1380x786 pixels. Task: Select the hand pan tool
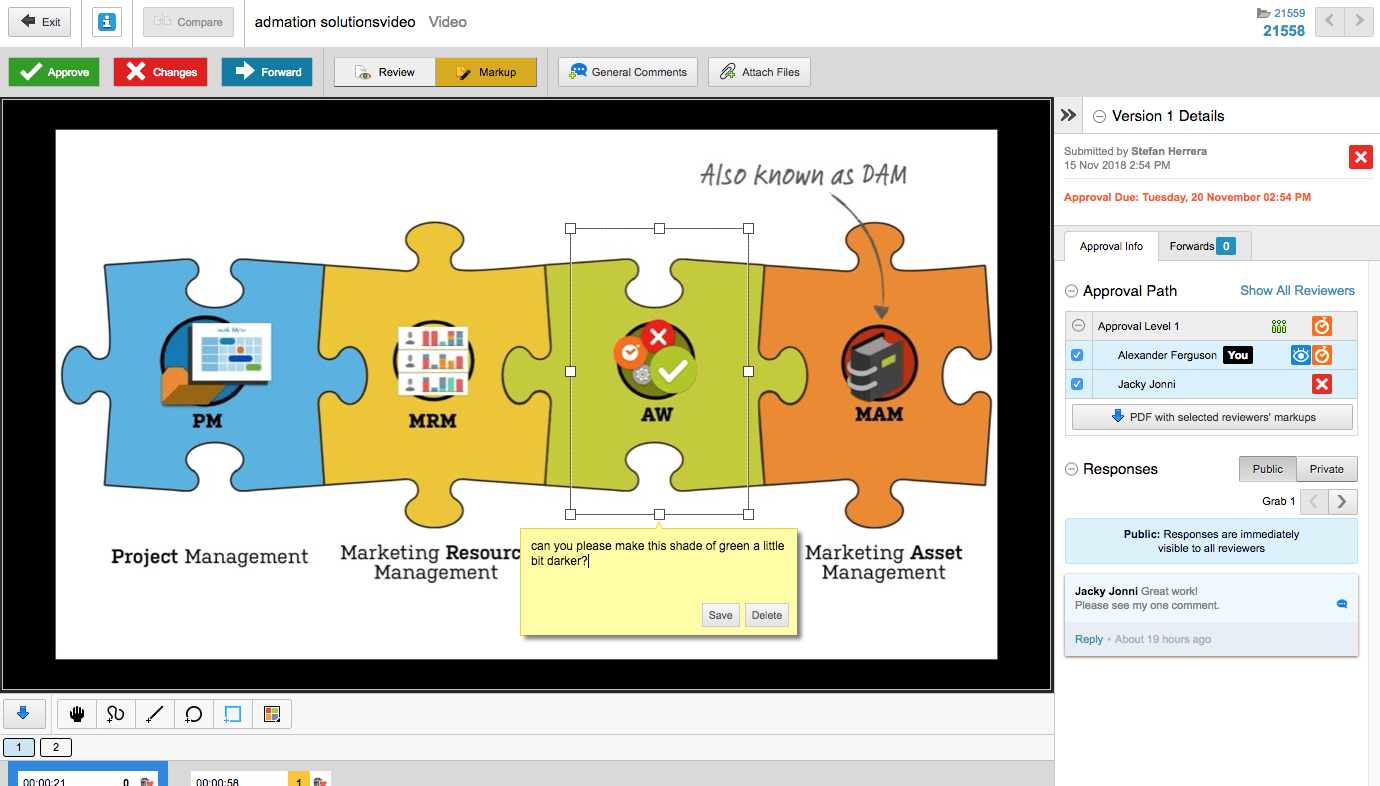click(77, 714)
